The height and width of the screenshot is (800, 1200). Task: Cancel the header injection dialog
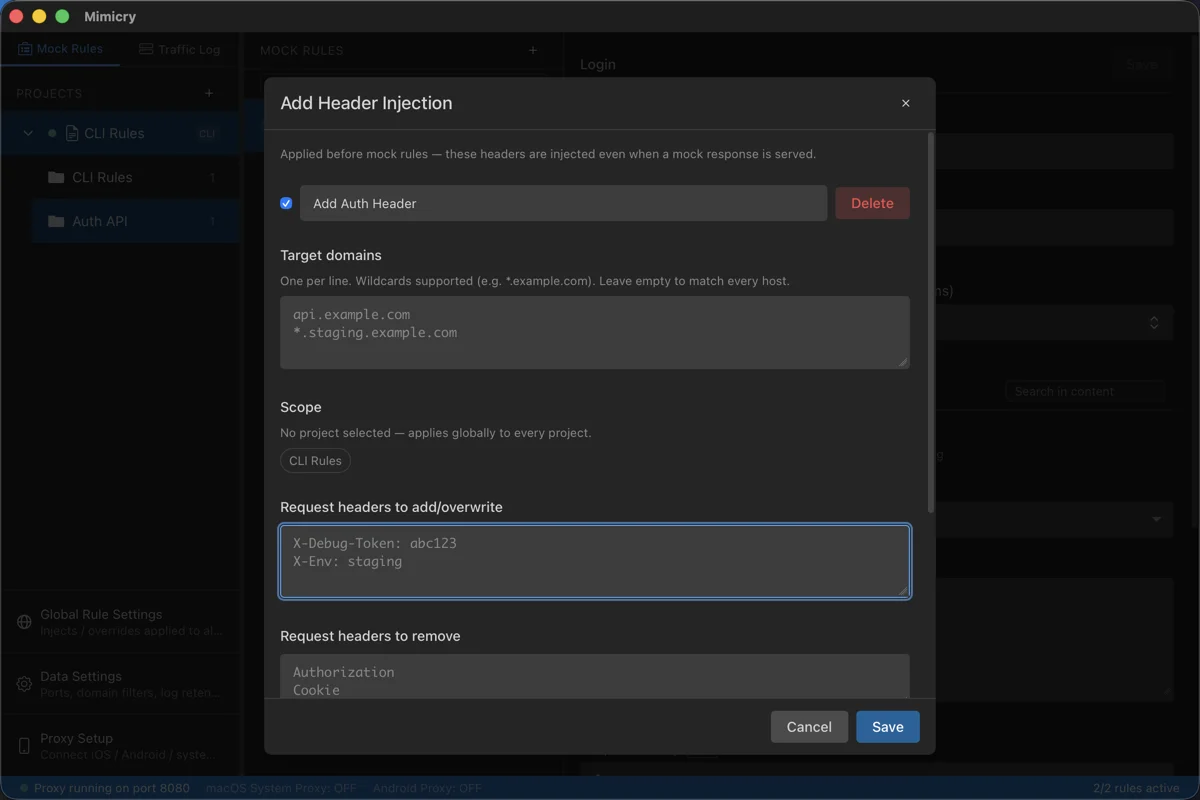[809, 727]
